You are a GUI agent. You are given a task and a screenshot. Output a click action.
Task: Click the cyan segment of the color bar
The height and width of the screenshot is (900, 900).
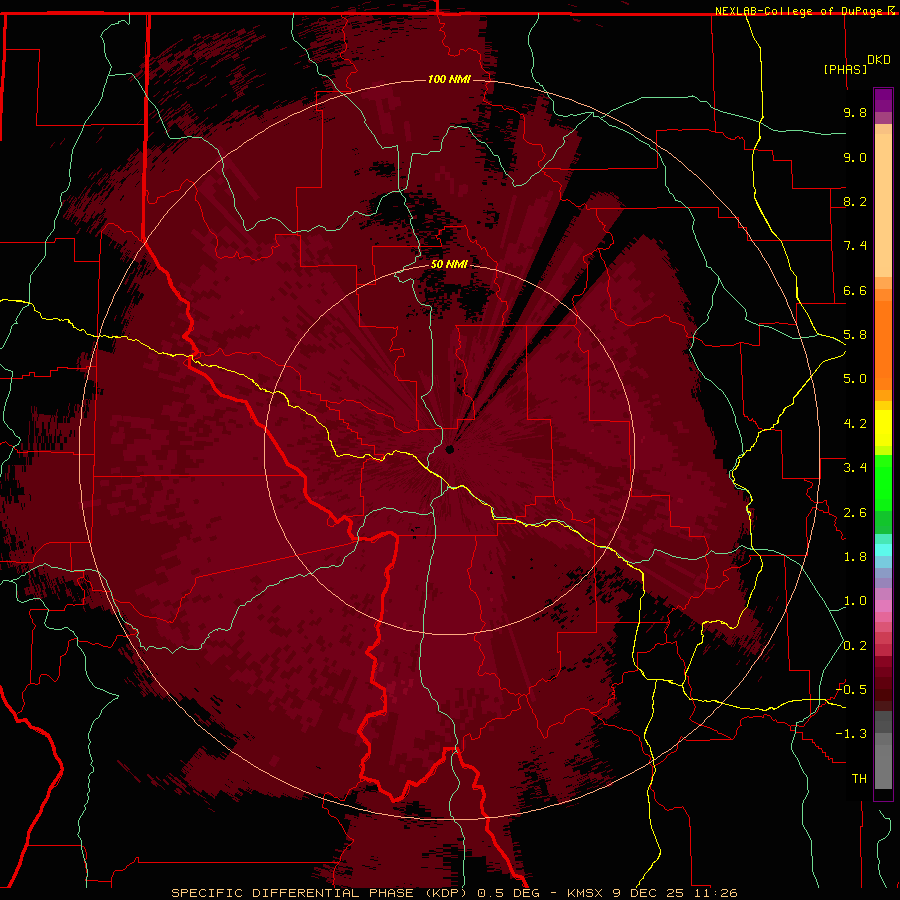coord(883,550)
